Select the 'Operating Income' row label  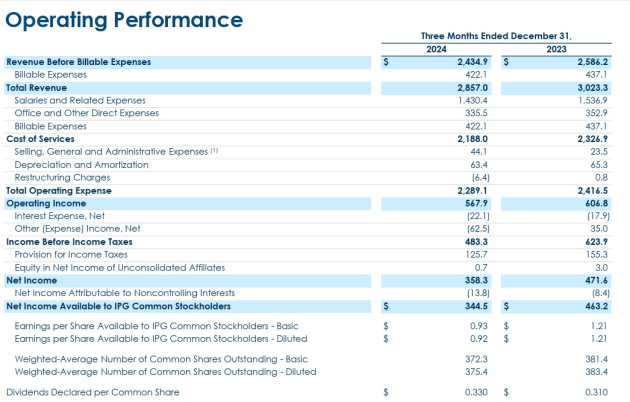(x=46, y=203)
